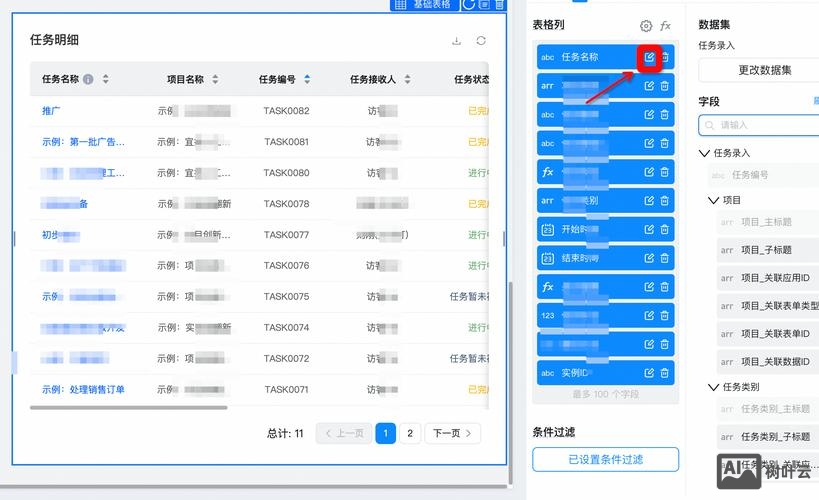The width and height of the screenshot is (819, 500).
Task: Open 表格列 settings gear
Action: tap(646, 26)
